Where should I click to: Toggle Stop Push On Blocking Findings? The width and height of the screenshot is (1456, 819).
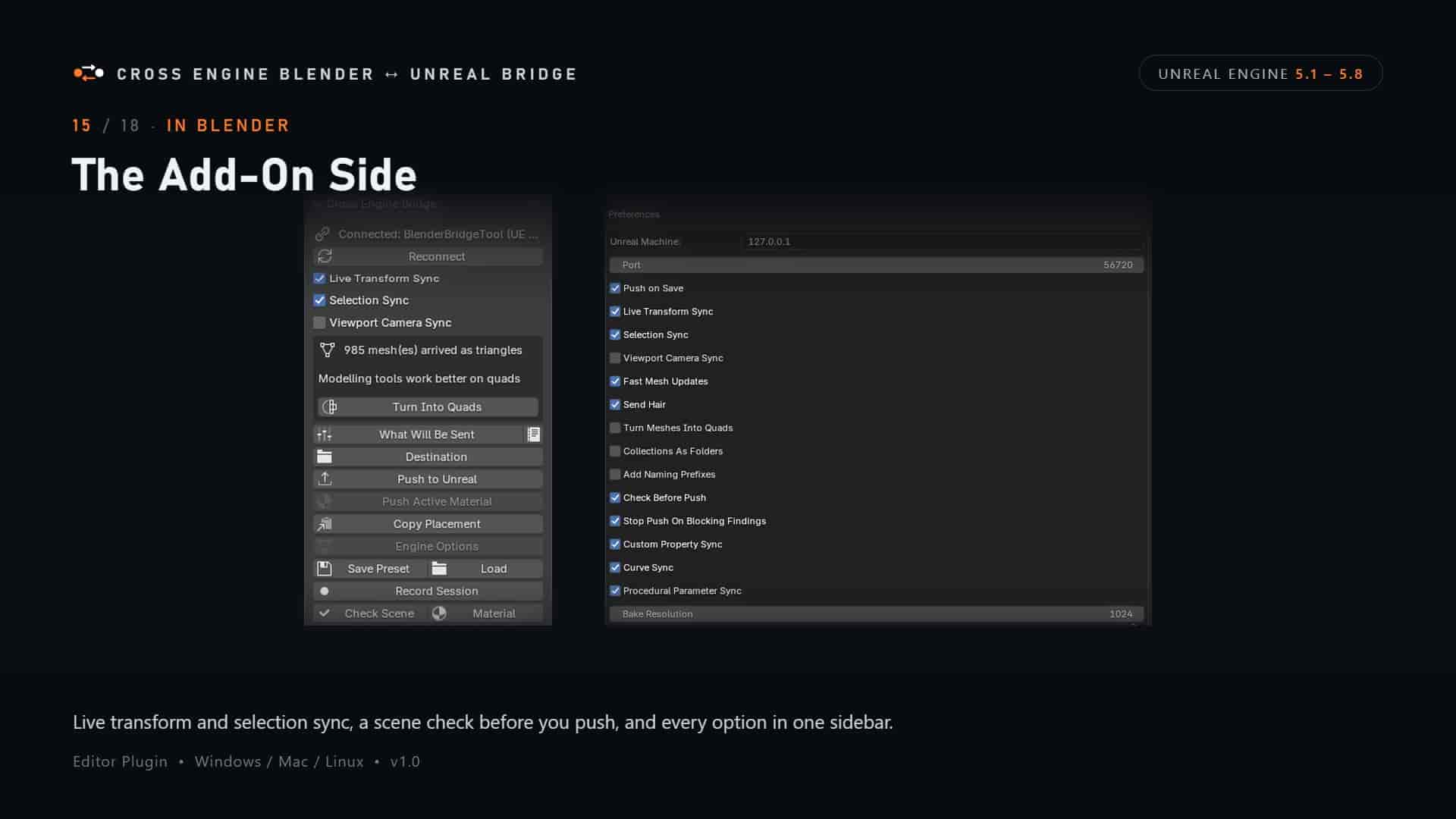click(615, 521)
